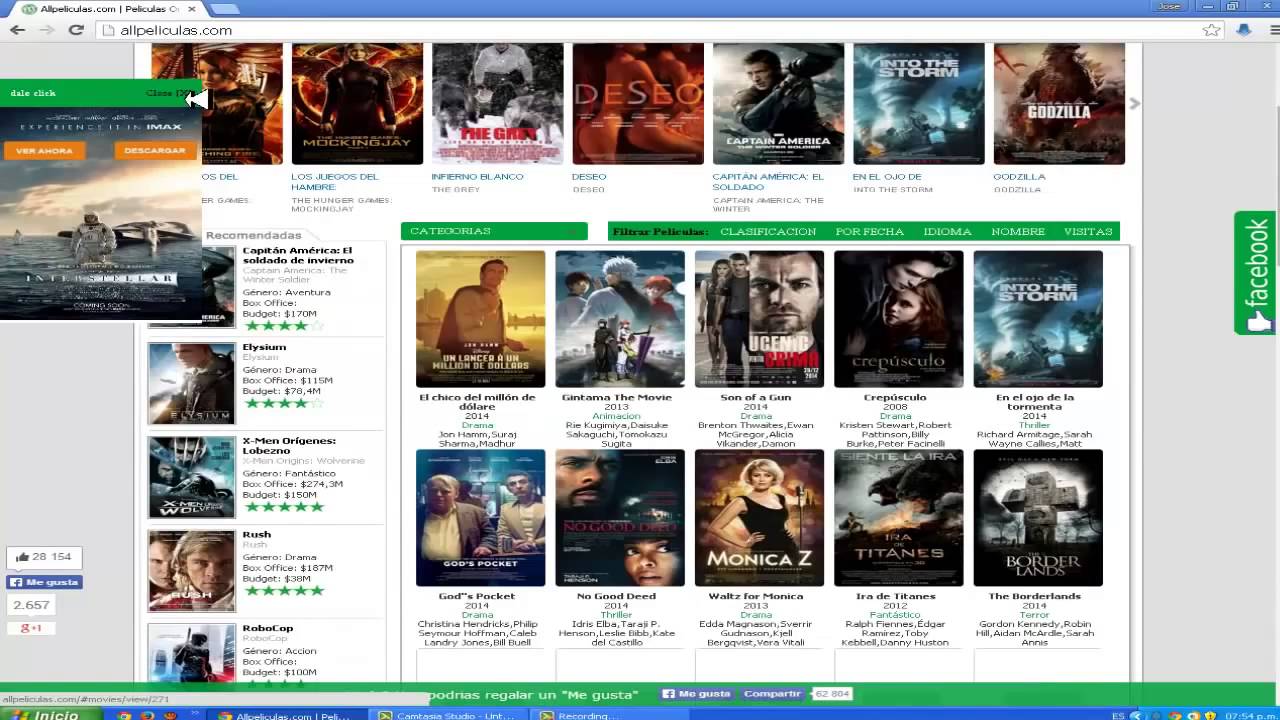The height and width of the screenshot is (720, 1280).
Task: Open the Godzilla poster thumbnail
Action: [x=1059, y=103]
